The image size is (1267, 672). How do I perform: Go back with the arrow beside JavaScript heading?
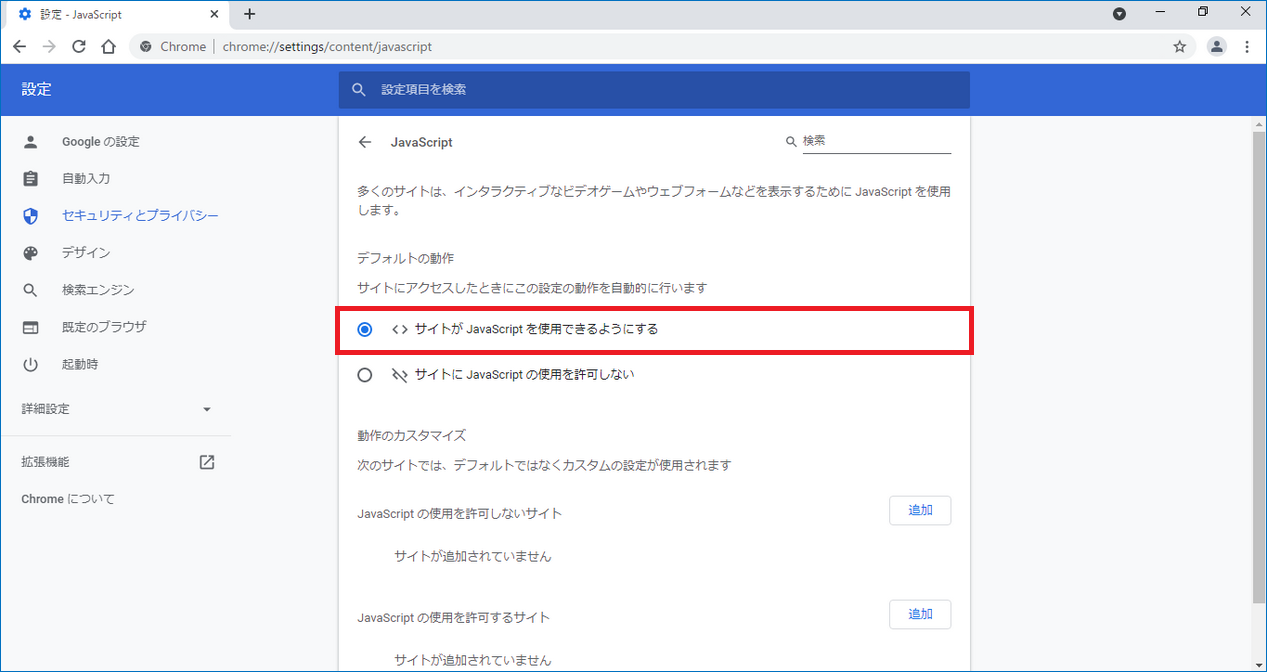point(365,142)
